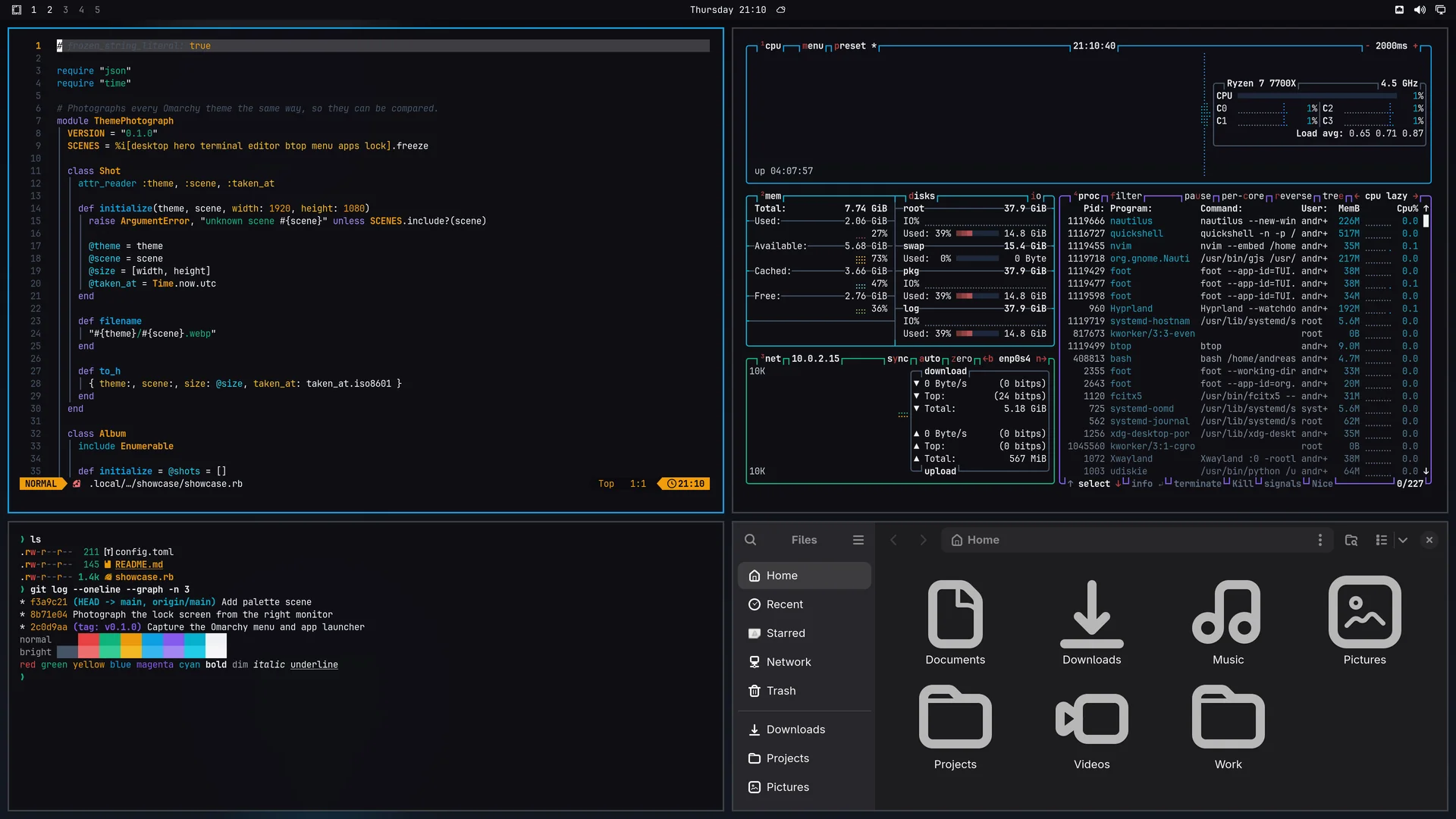The width and height of the screenshot is (1456, 819).
Task: Switch to workspace 3 in top bar
Action: pos(65,10)
